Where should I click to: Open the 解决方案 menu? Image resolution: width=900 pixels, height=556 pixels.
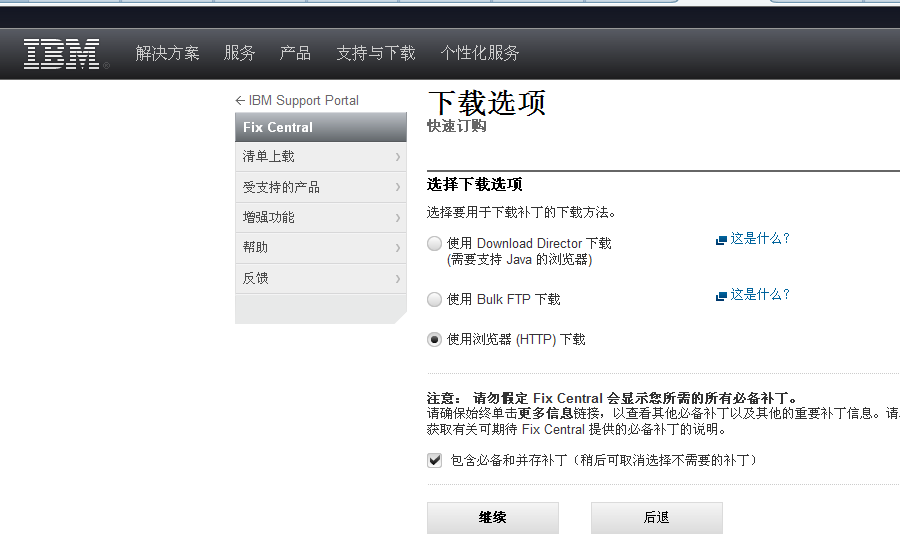[x=168, y=53]
